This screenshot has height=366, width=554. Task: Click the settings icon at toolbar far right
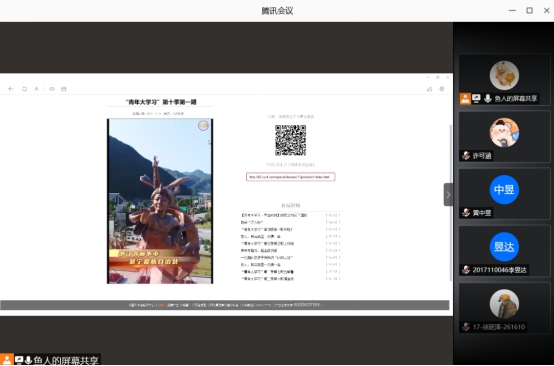coord(442,89)
